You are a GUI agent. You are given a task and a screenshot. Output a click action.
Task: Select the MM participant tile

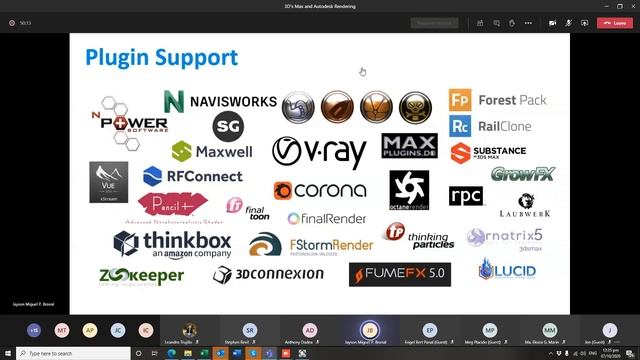549,331
